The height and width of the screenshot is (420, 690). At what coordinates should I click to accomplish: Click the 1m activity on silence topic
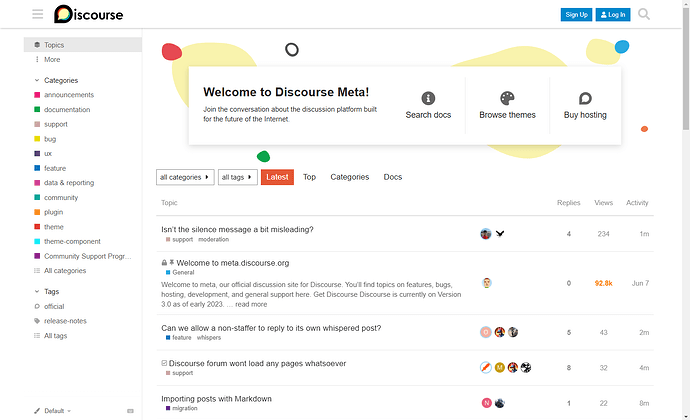[644, 234]
